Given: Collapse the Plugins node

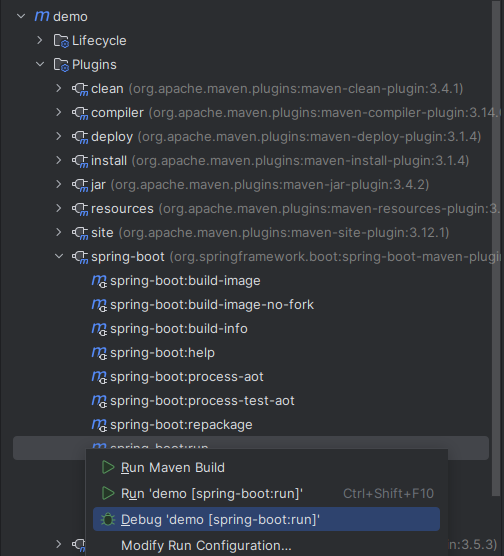Looking at the screenshot, I should click(x=40, y=65).
